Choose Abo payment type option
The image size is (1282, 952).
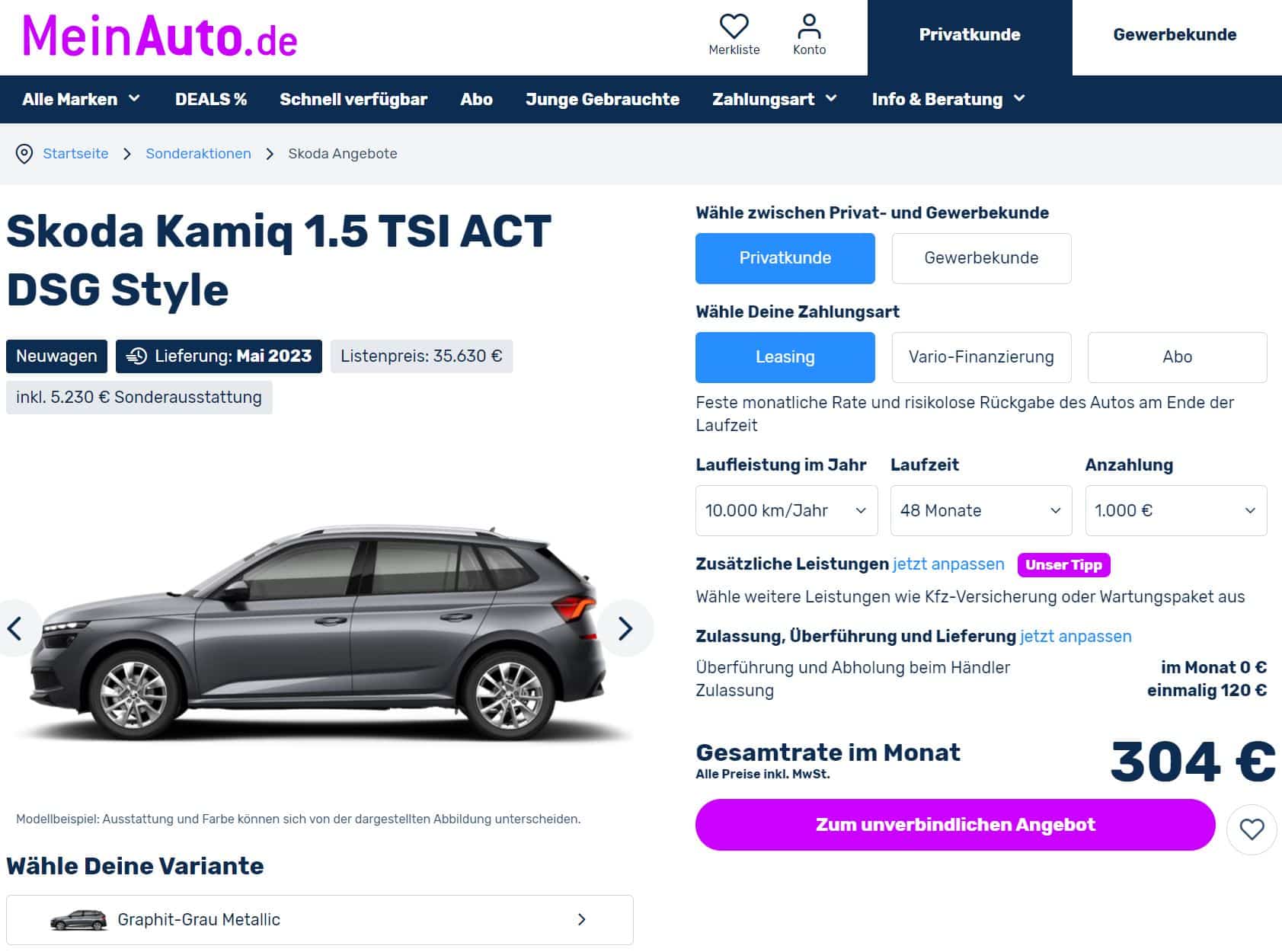point(1177,357)
